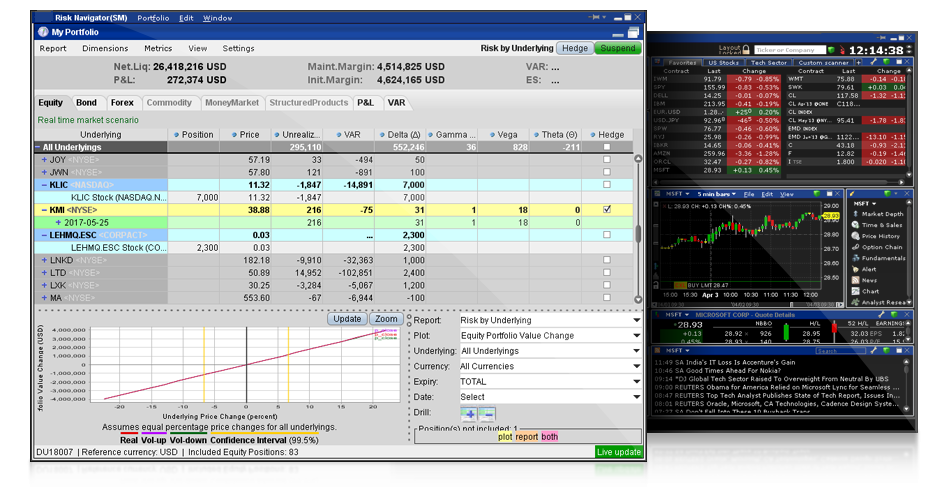Tick the Hedge checkbox for the LXK row
The image size is (948, 500).
tap(607, 285)
